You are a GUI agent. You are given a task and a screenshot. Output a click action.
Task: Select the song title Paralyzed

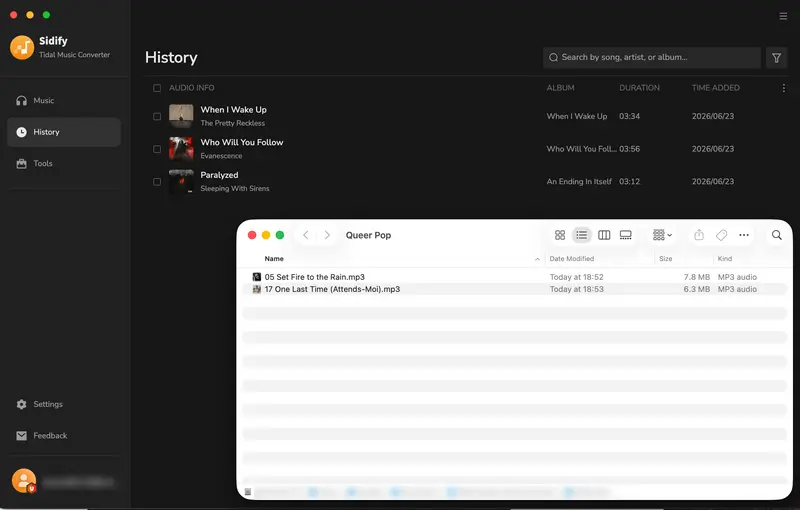point(219,175)
